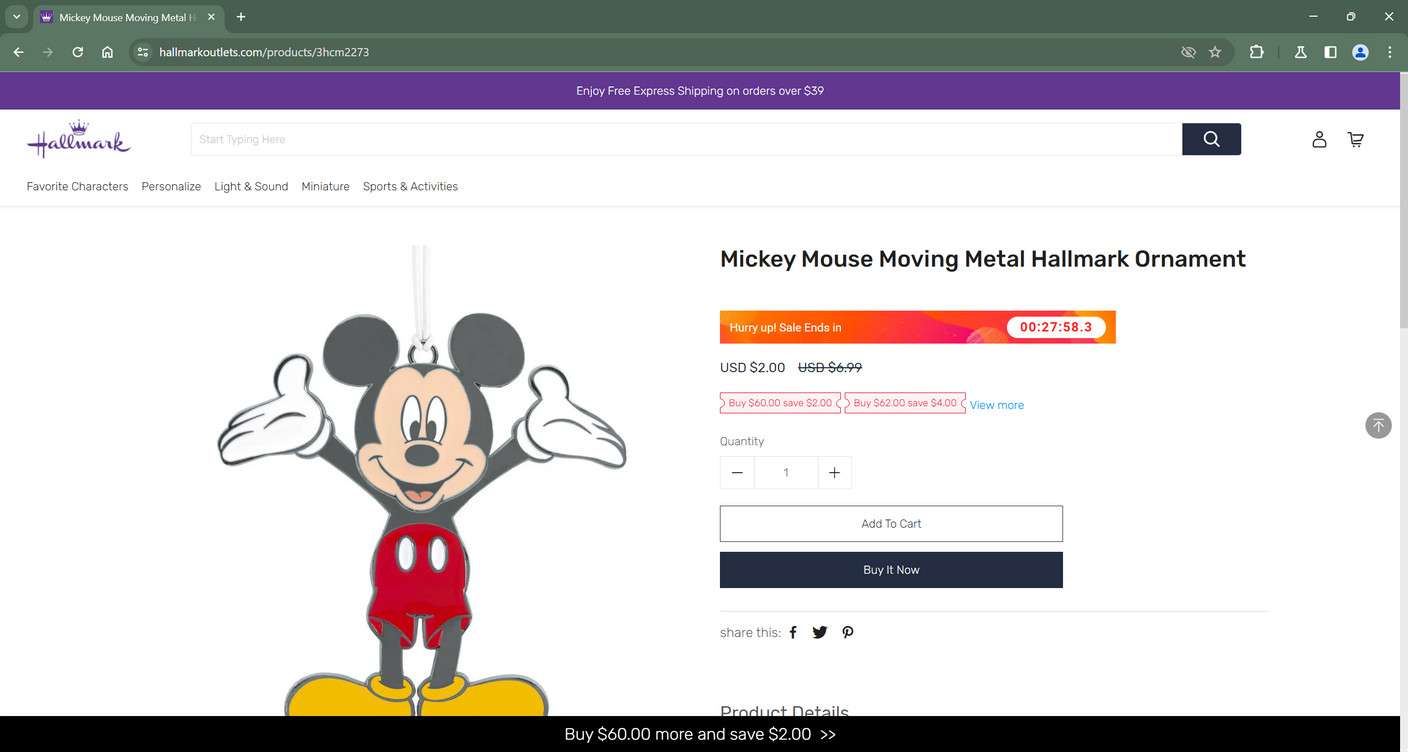Share the product via the Facebook icon
Image resolution: width=1408 pixels, height=752 pixels.
tap(793, 632)
